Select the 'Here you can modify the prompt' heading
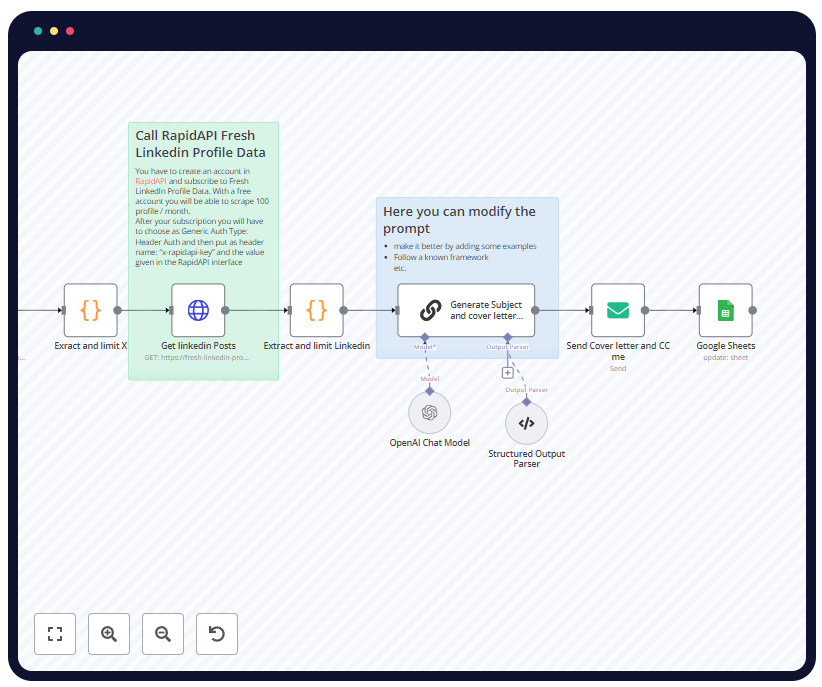 click(459, 220)
